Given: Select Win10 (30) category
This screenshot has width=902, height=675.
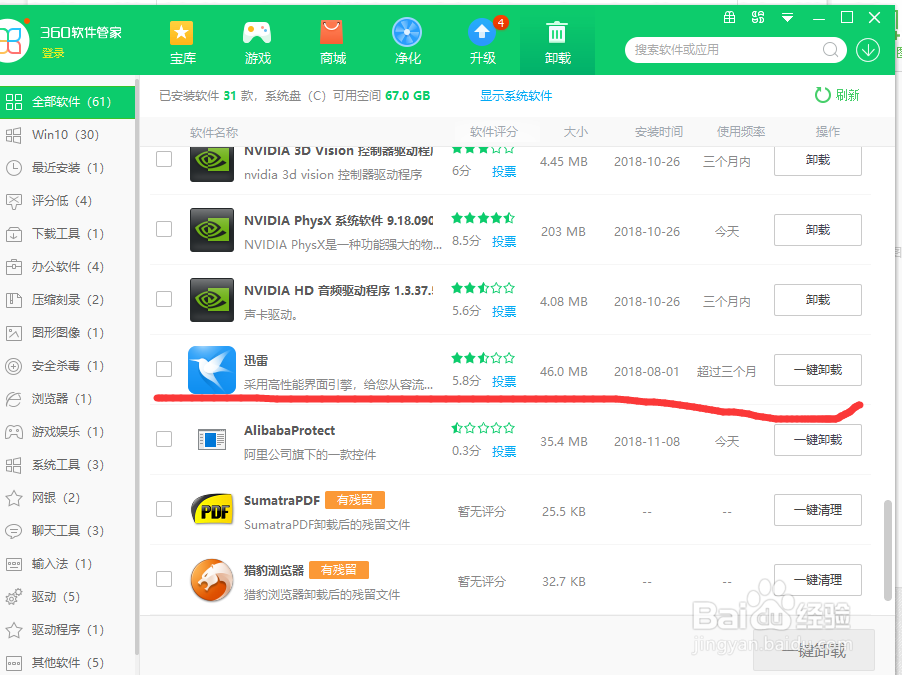Looking at the screenshot, I should click(67, 135).
